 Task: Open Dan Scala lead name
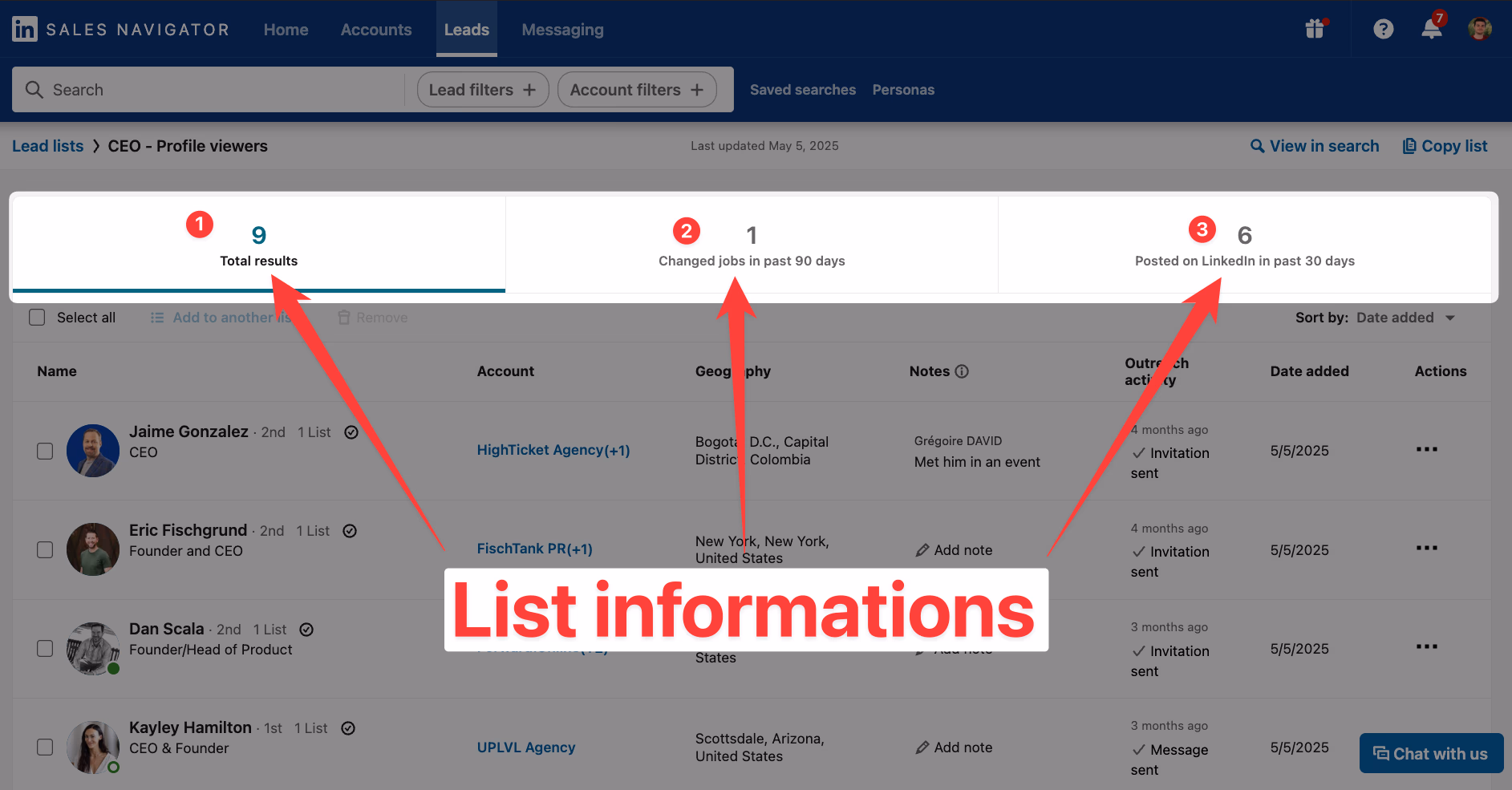click(167, 629)
